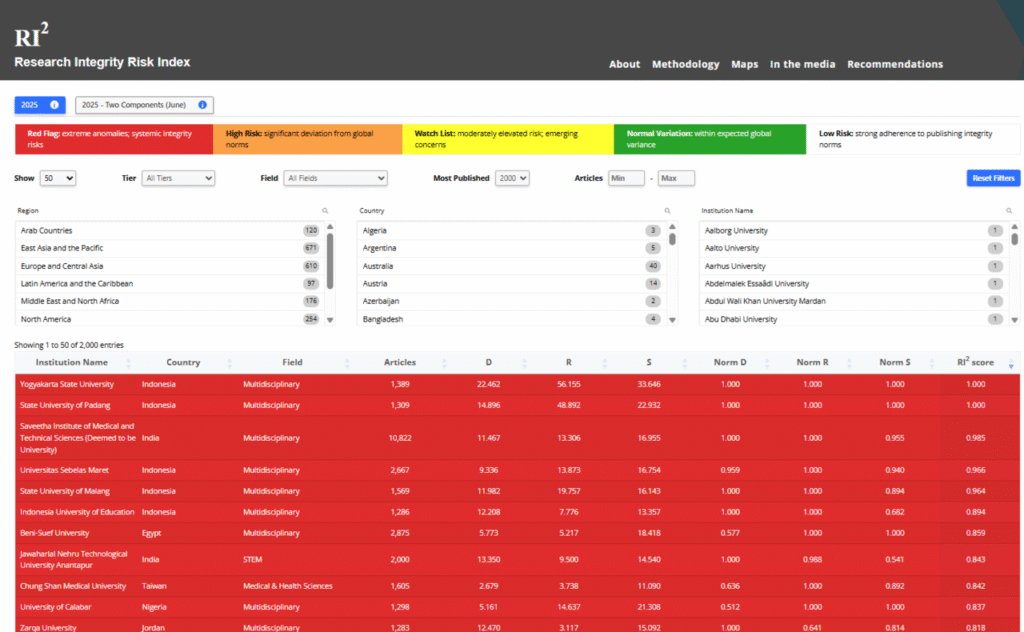Click the Articles Min input field
This screenshot has height=632, width=1024.
click(x=626, y=178)
